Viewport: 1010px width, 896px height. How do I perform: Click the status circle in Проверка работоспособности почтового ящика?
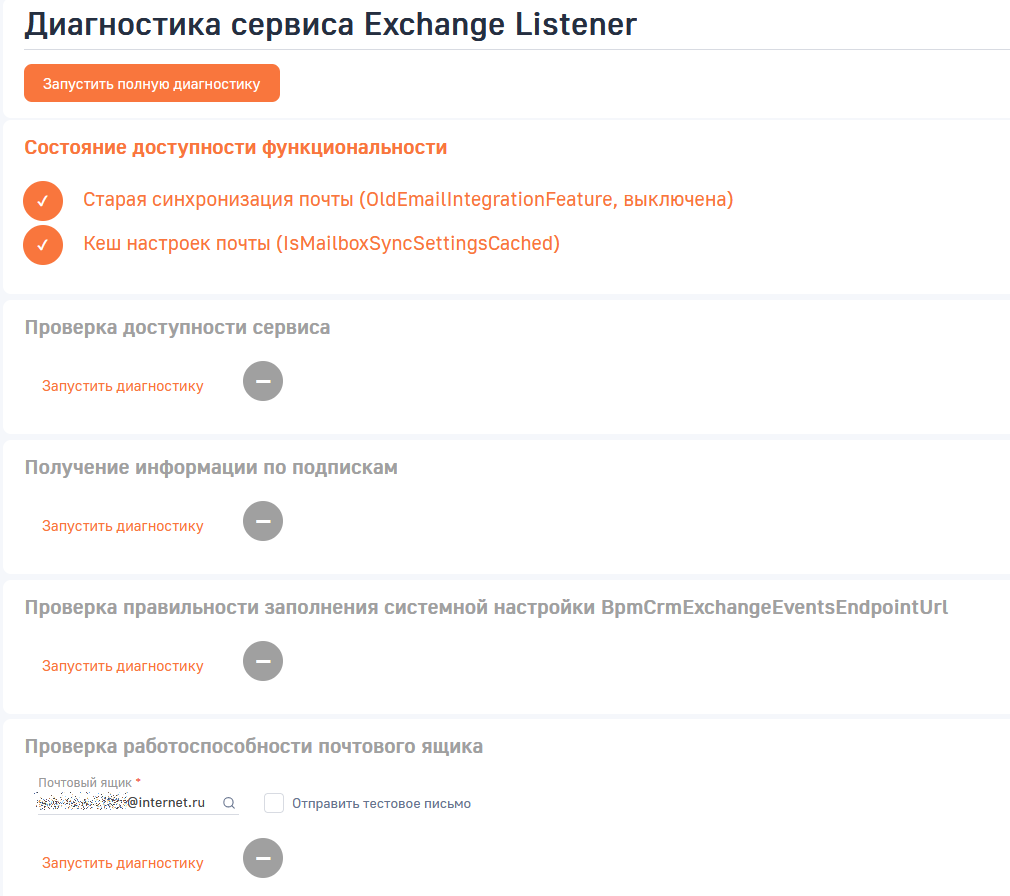click(262, 858)
